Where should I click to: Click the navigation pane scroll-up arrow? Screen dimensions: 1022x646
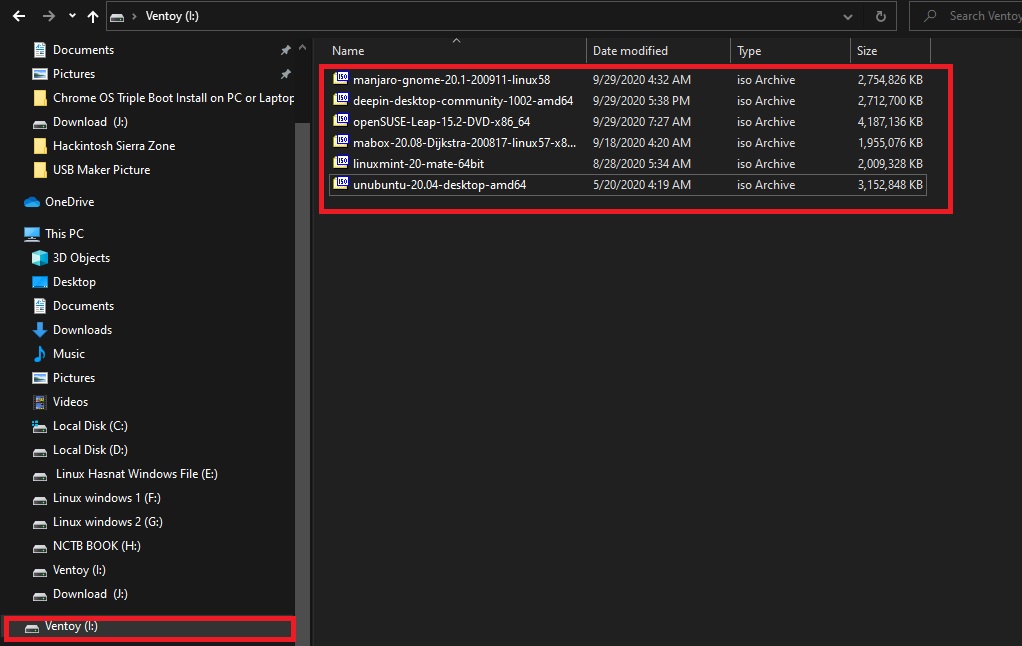coord(302,48)
